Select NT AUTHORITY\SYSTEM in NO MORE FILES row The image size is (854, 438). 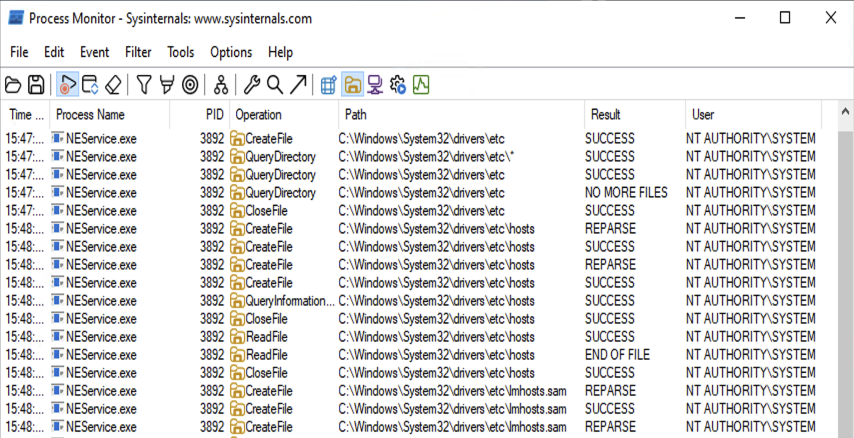click(751, 193)
